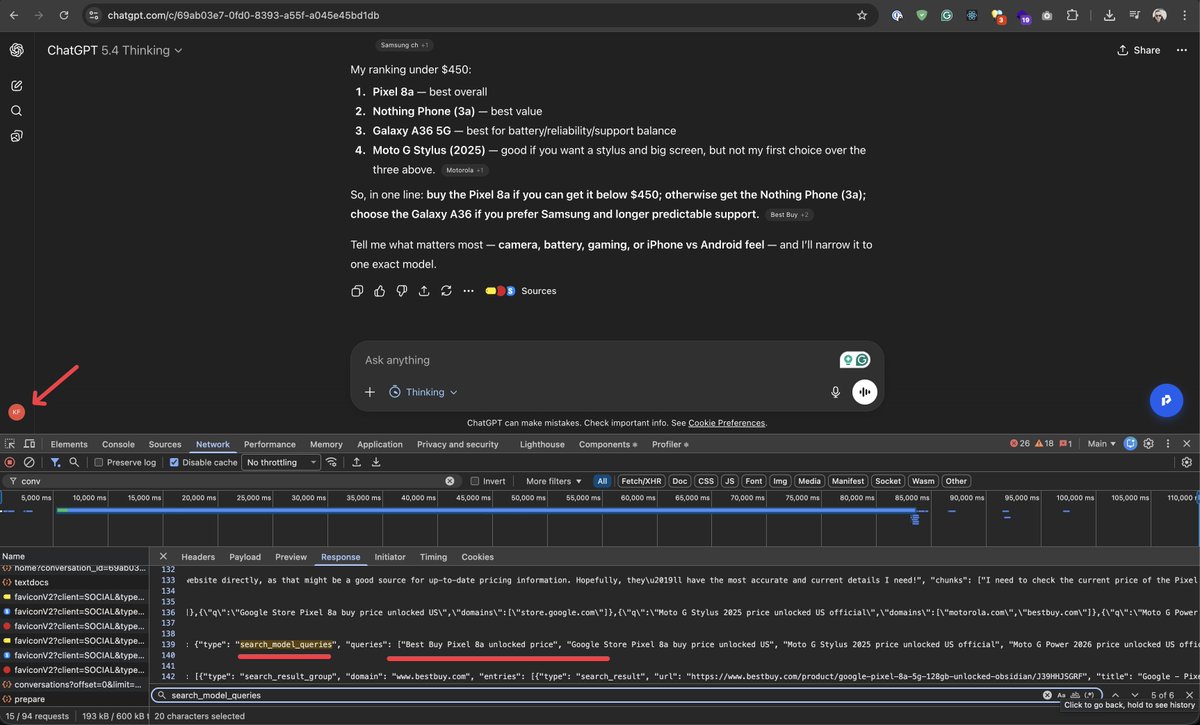Give the response a thumbs up

pyautogui.click(x=379, y=291)
